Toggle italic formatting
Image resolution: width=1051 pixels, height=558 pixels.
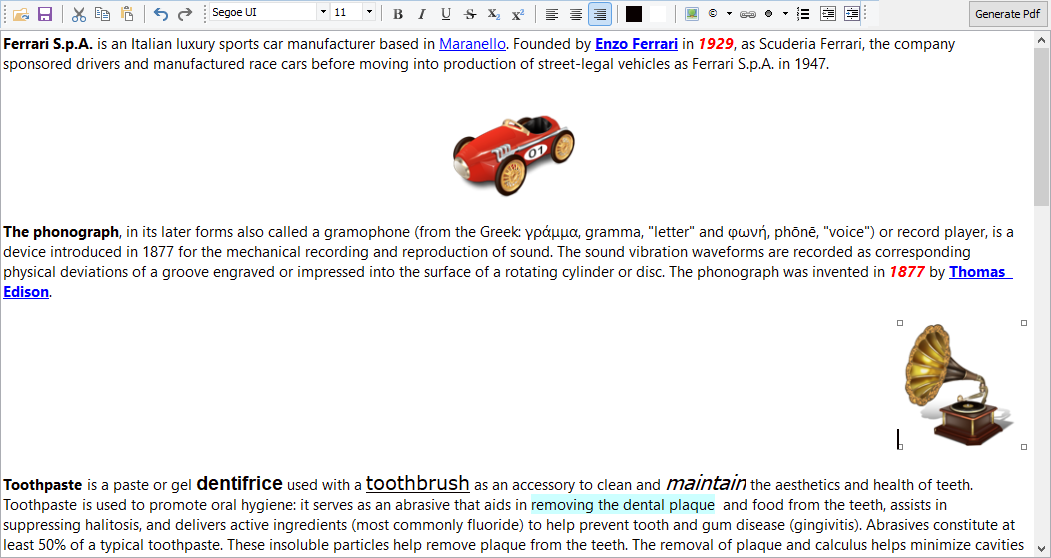click(422, 14)
